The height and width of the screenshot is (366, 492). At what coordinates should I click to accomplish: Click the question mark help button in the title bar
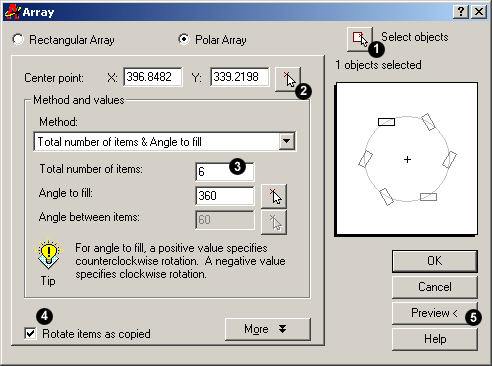(461, 12)
